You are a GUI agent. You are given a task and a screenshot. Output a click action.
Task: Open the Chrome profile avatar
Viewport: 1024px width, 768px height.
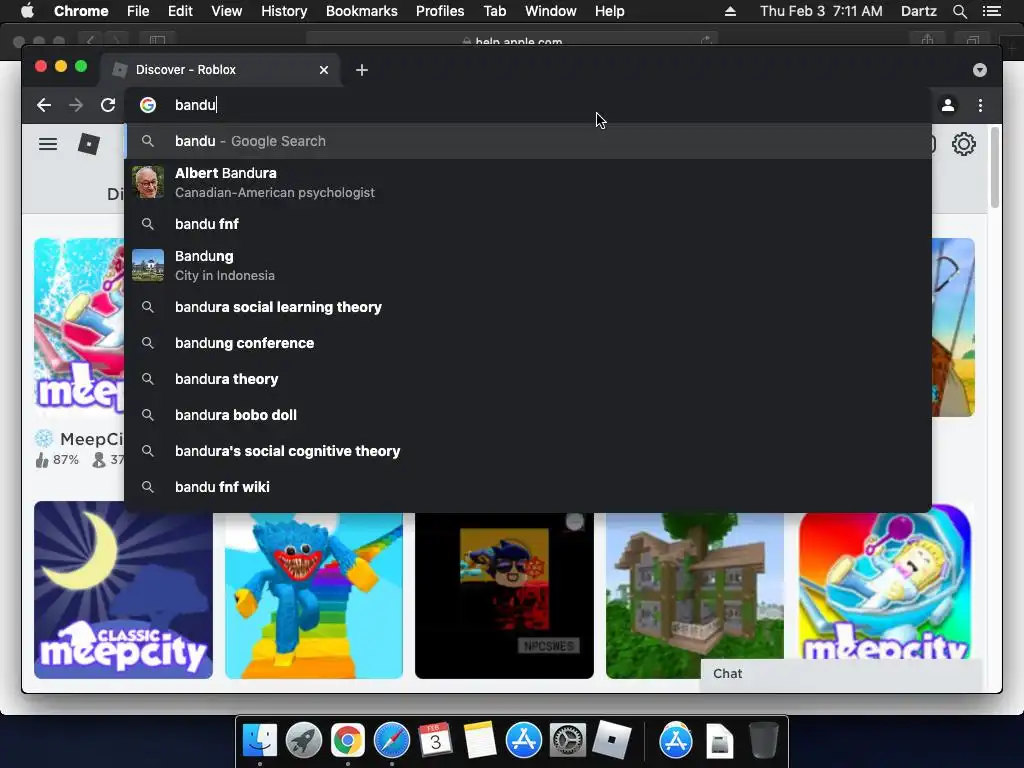tap(948, 105)
